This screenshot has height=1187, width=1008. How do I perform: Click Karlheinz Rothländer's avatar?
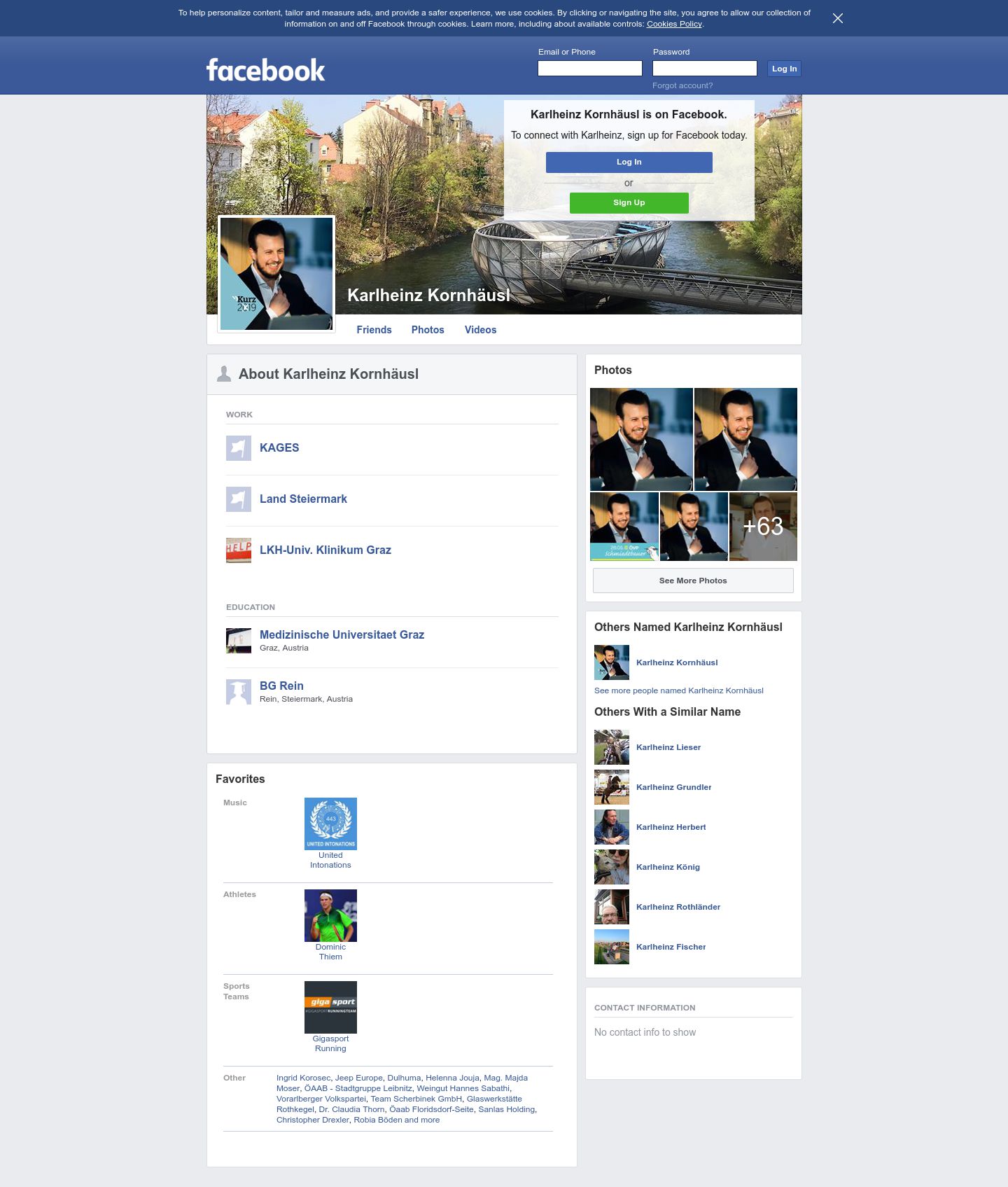pos(612,907)
